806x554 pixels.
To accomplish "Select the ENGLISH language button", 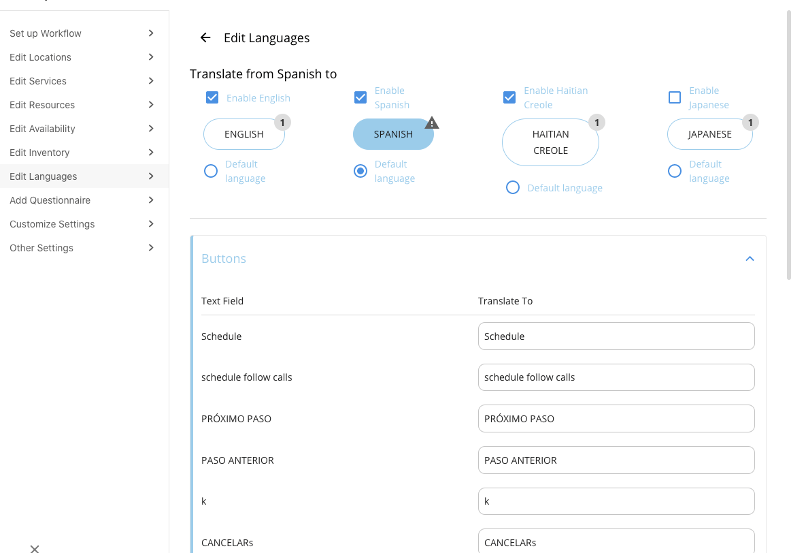I will click(244, 134).
